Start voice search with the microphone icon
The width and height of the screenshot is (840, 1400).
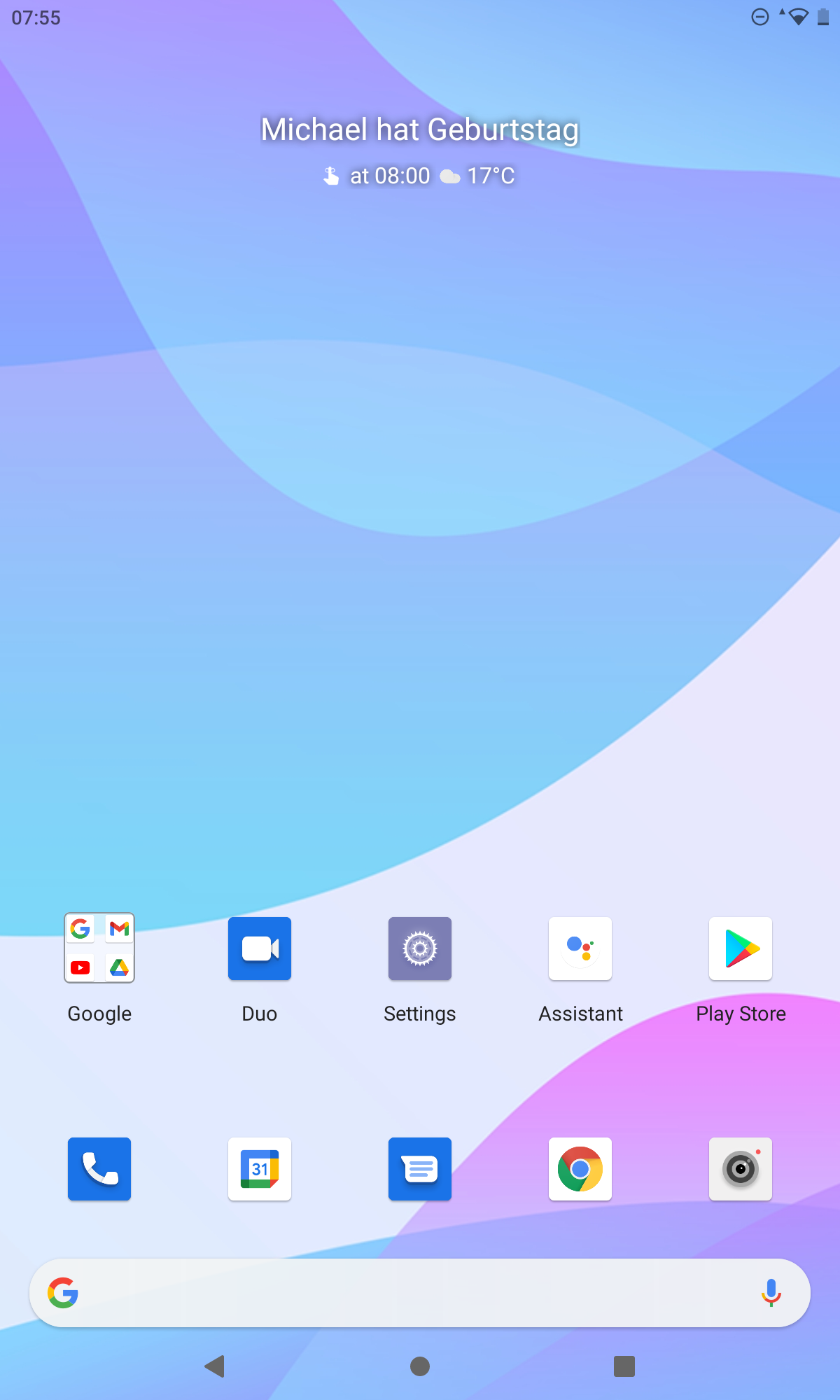(771, 1293)
